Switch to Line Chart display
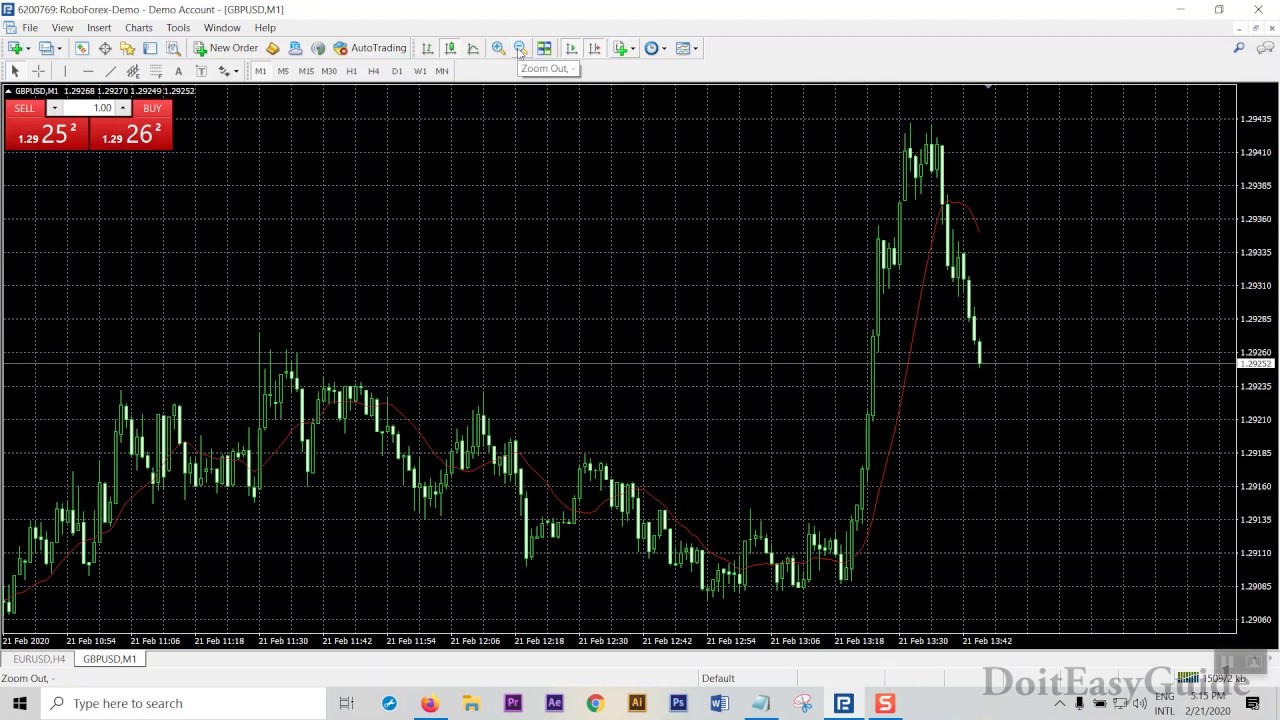This screenshot has width=1280, height=720. pyautogui.click(x=473, y=48)
